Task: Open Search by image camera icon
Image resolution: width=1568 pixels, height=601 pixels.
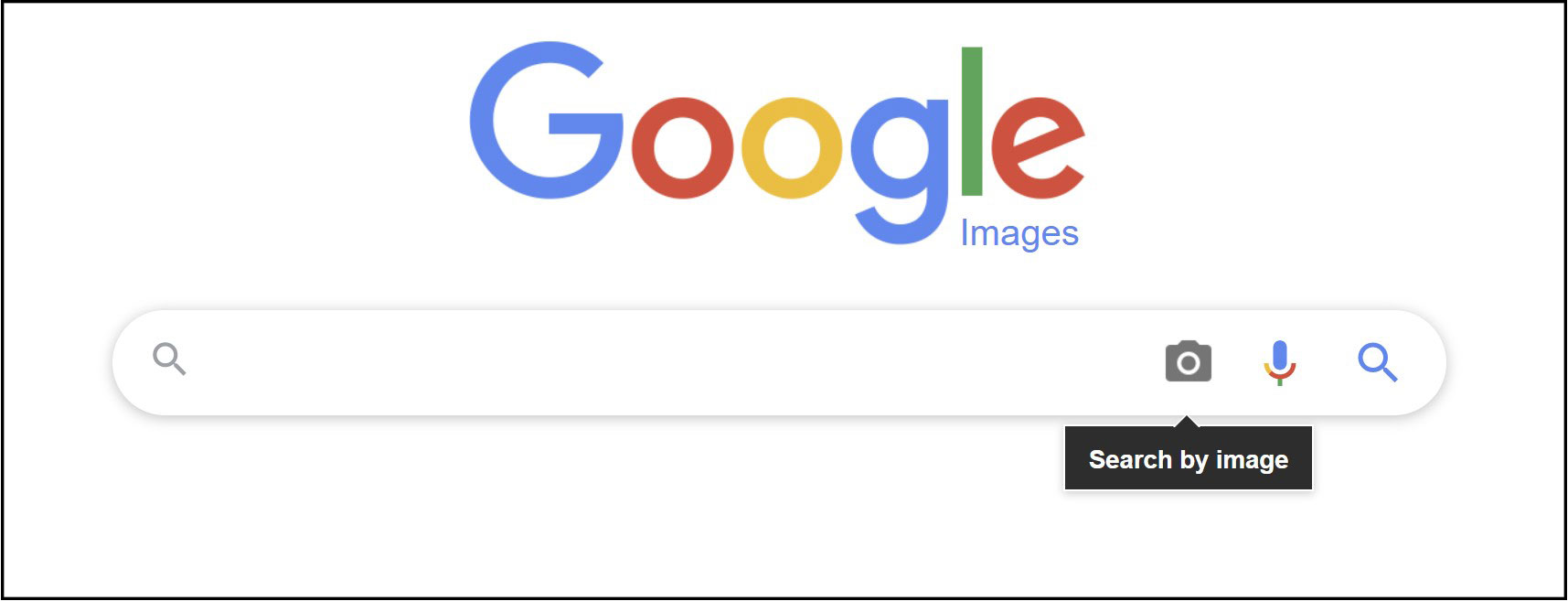Action: [x=1188, y=361]
